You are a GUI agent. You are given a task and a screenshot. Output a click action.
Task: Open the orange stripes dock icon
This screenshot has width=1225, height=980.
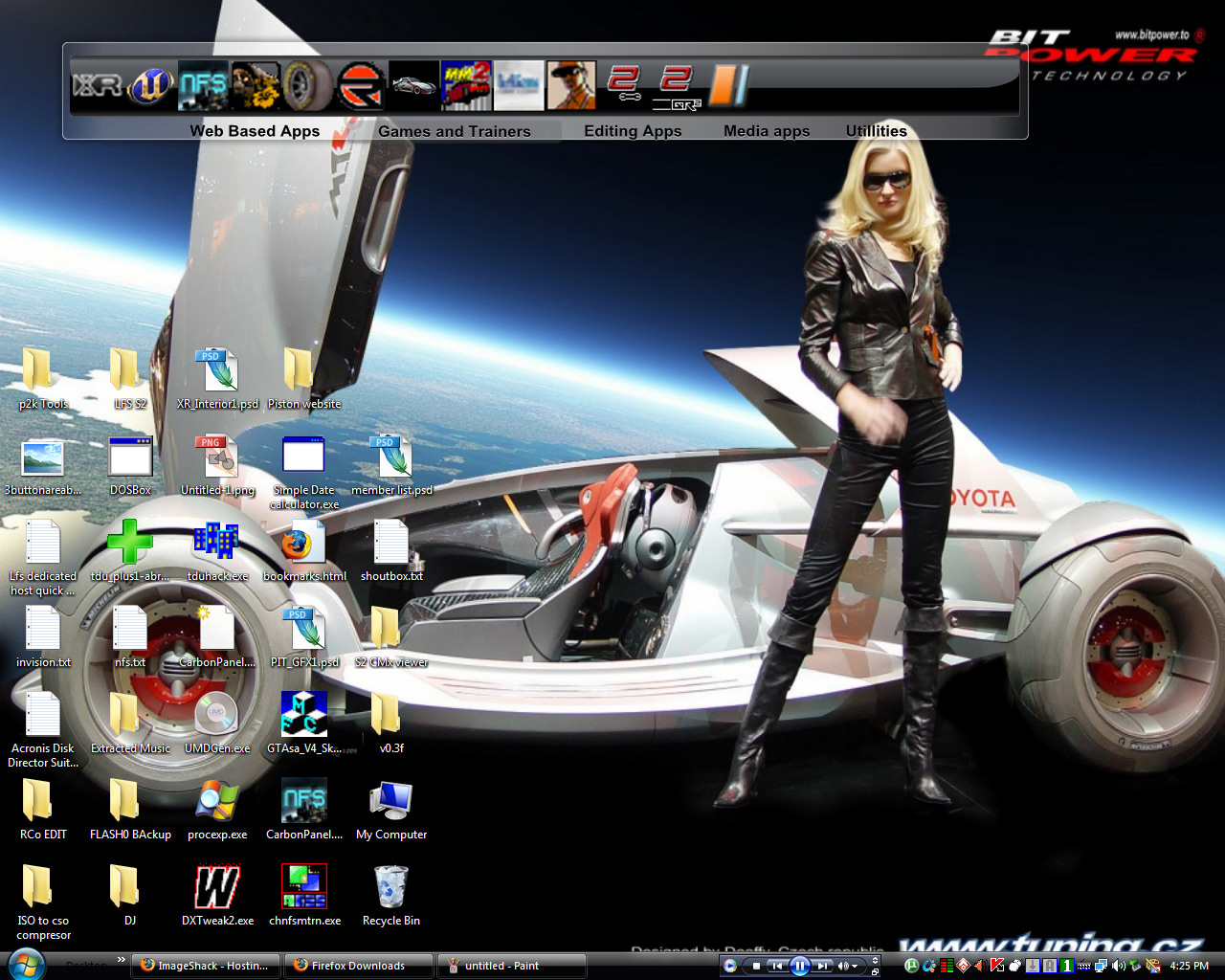point(728,86)
